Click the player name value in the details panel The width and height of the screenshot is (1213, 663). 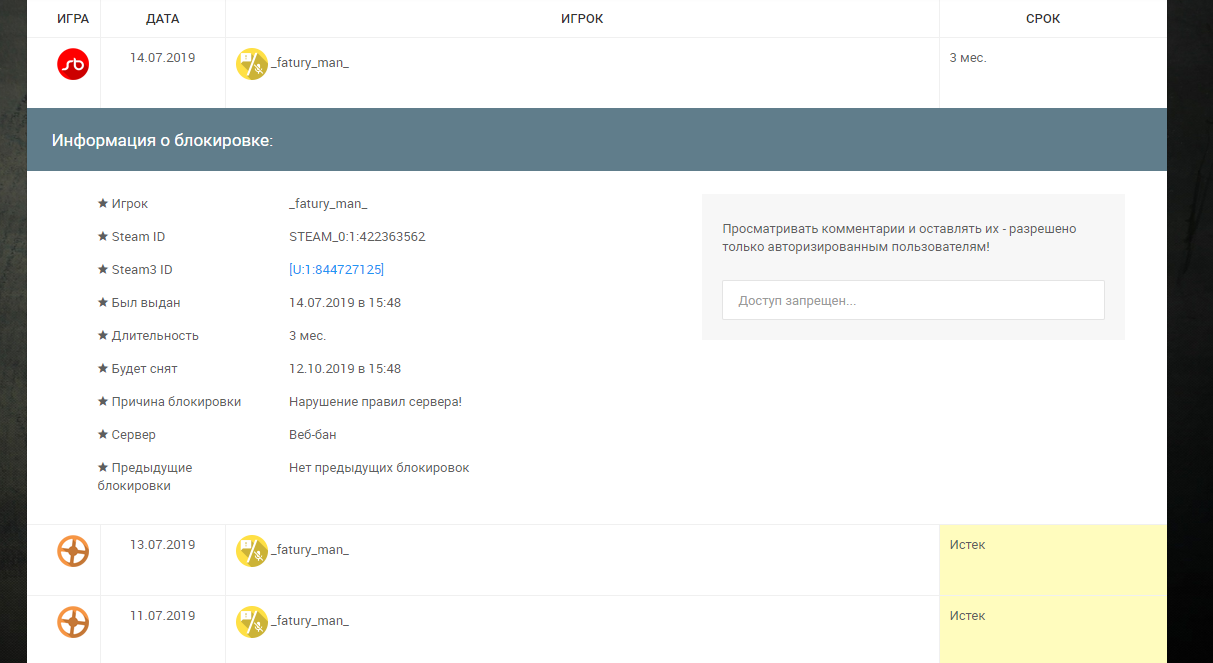click(x=328, y=204)
